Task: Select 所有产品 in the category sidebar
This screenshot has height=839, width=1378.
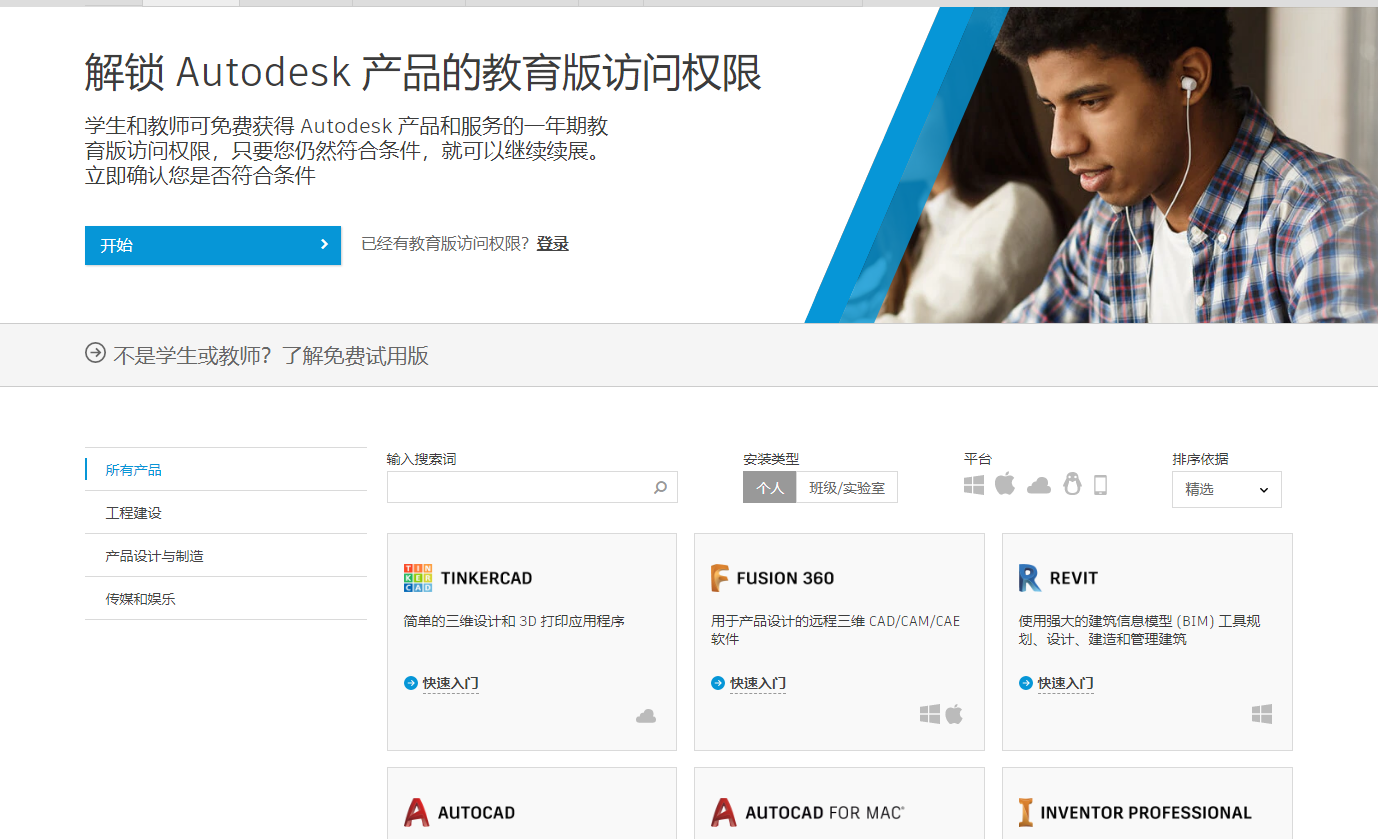Action: [133, 470]
